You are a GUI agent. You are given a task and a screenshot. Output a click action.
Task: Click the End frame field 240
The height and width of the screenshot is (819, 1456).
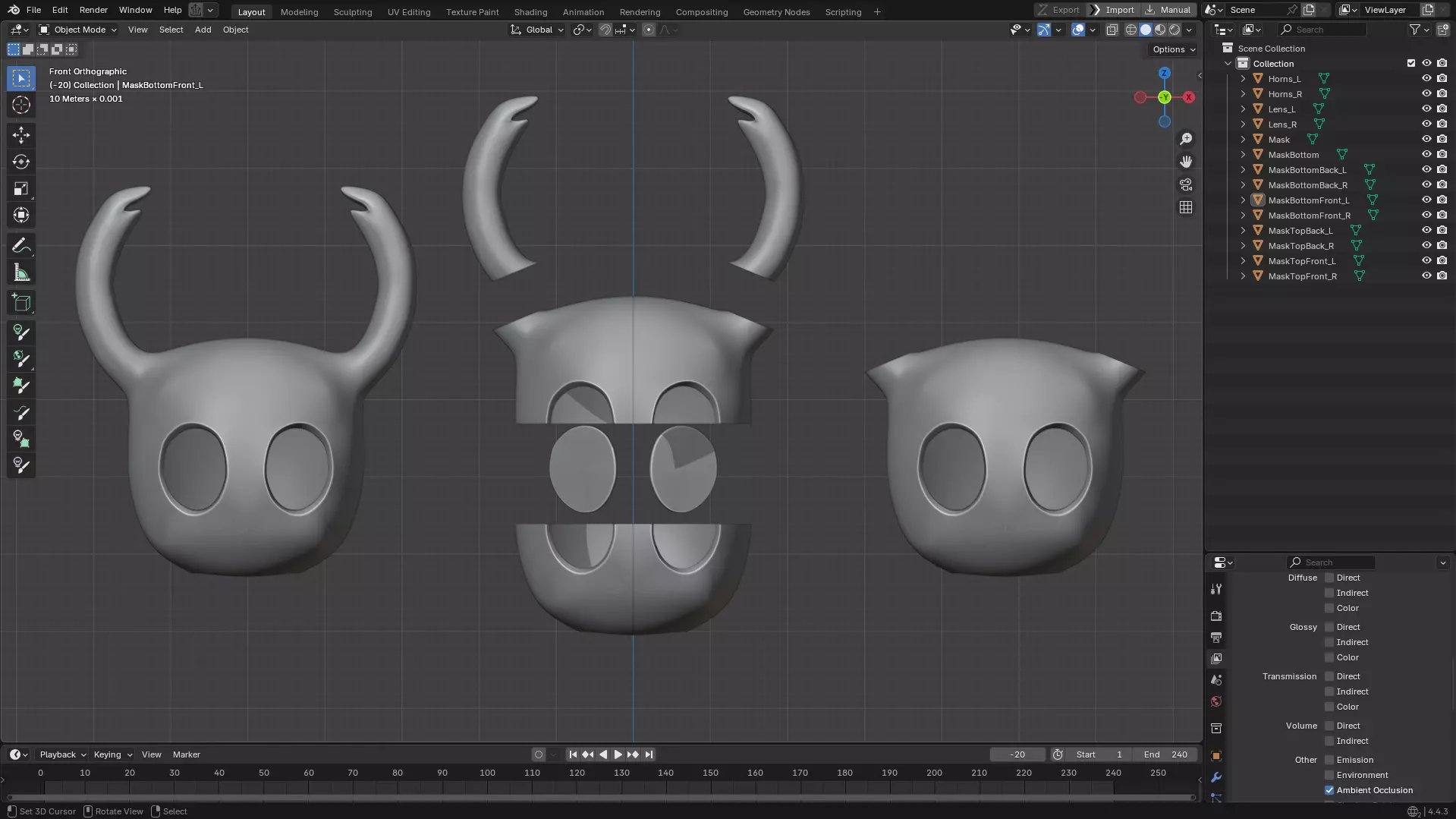1165,754
